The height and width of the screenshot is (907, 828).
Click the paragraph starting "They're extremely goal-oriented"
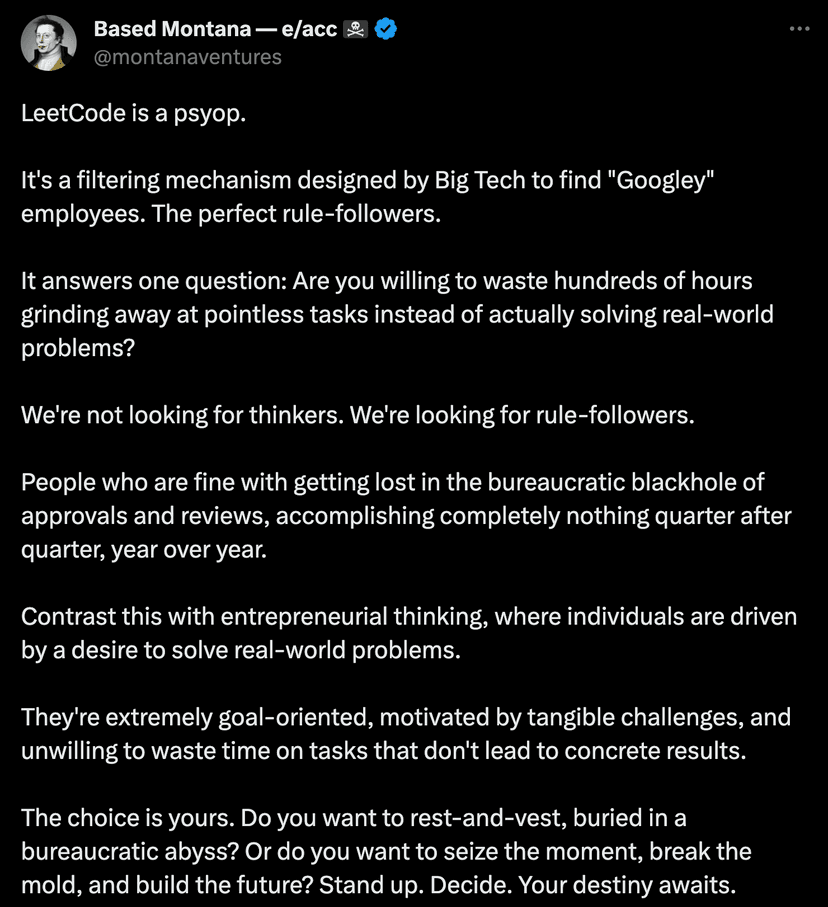click(x=405, y=733)
